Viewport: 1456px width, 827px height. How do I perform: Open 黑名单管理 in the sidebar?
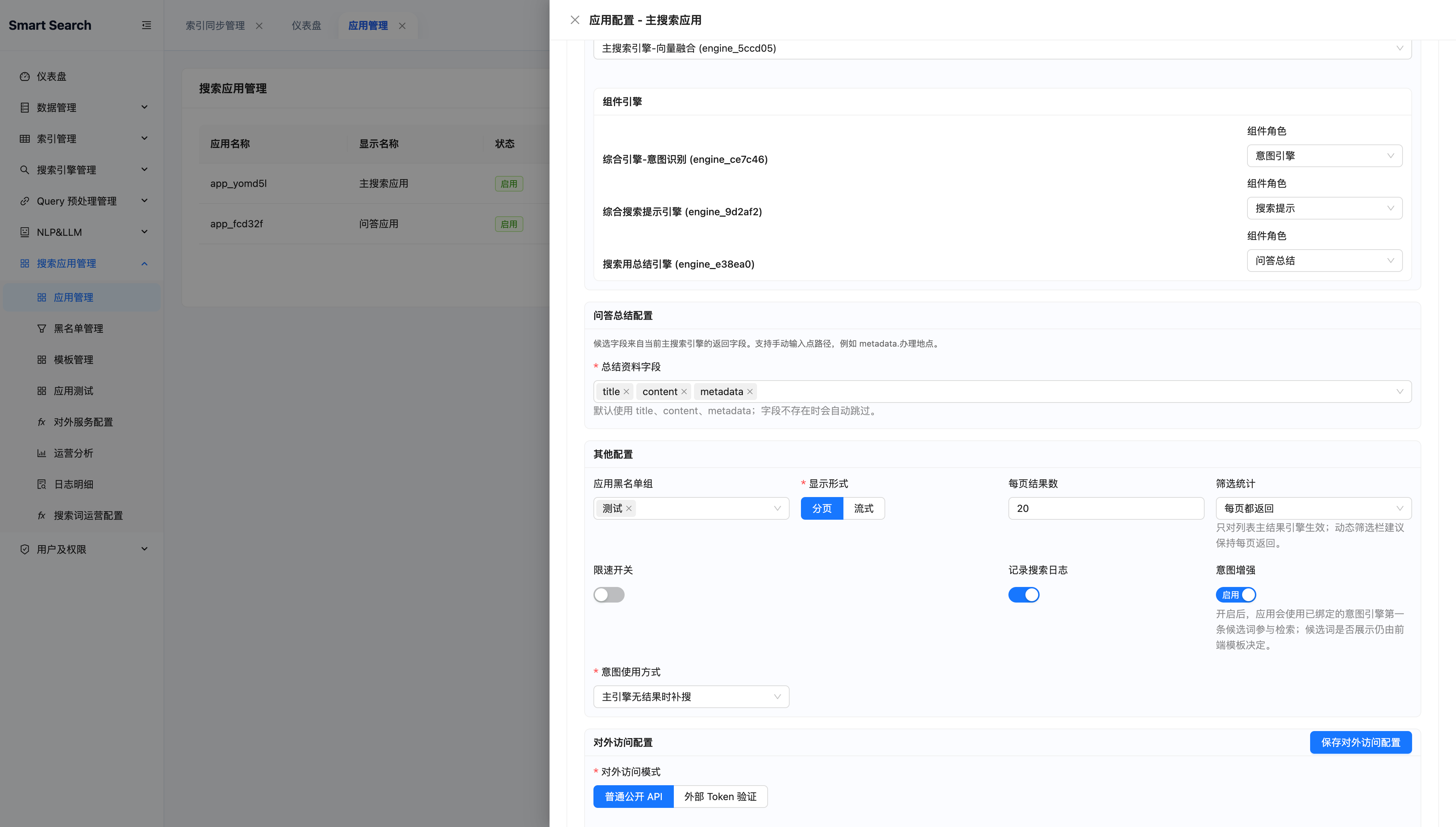point(83,329)
